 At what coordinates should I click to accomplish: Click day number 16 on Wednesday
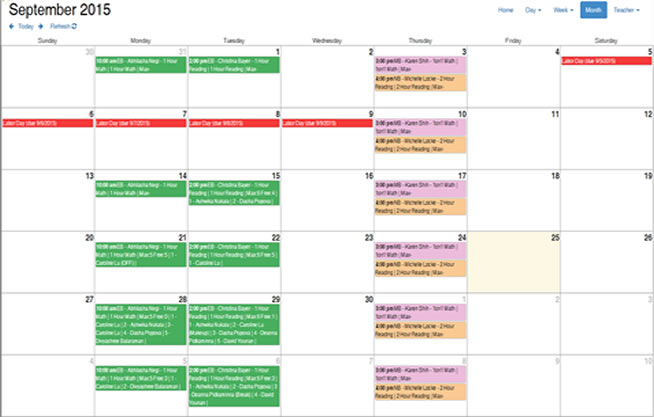point(369,176)
